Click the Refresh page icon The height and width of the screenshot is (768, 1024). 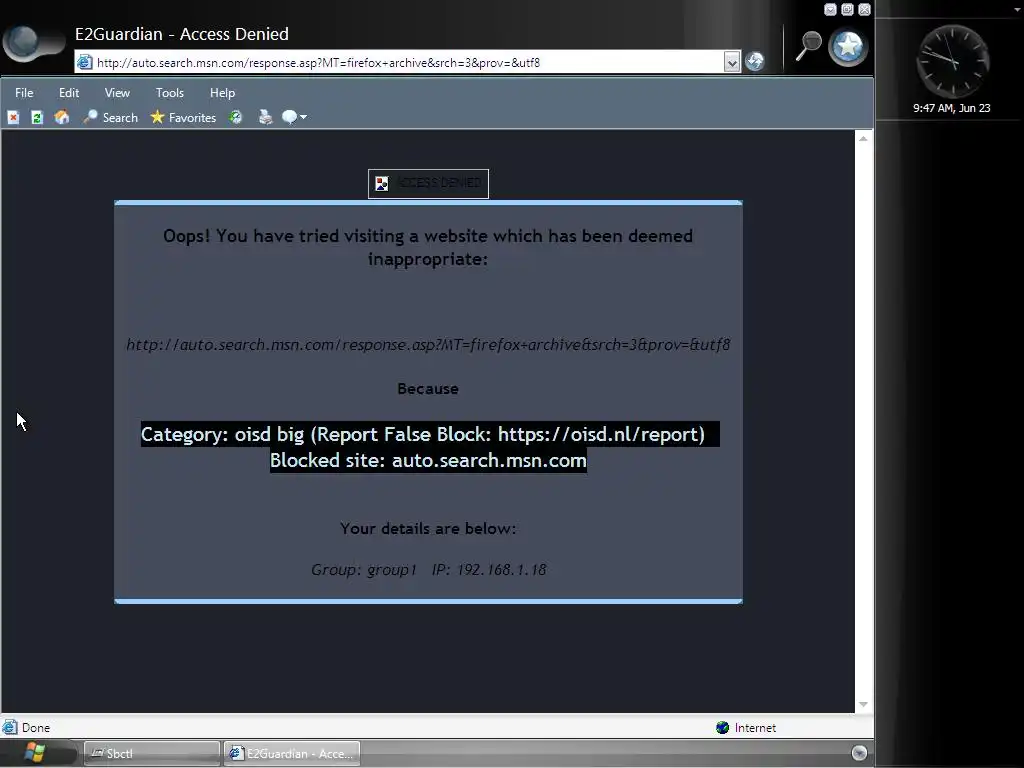pos(37,118)
